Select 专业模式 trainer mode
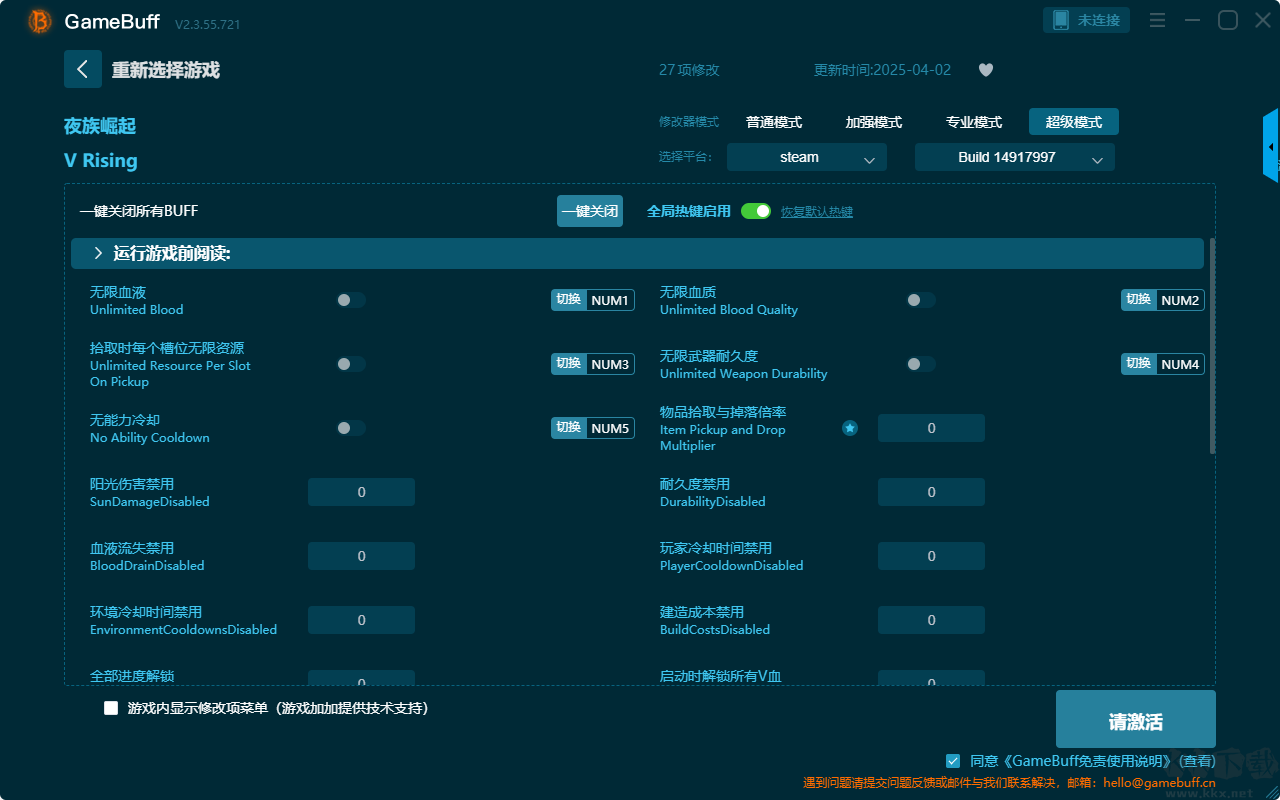 click(x=974, y=122)
